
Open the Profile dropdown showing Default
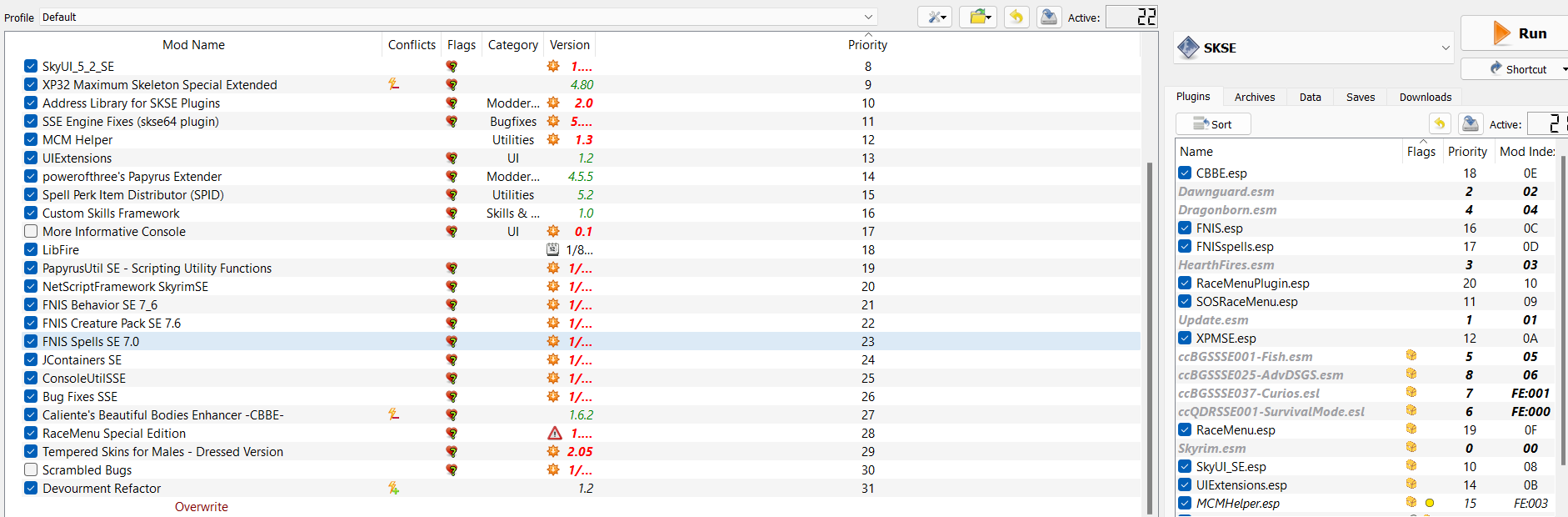coord(458,17)
